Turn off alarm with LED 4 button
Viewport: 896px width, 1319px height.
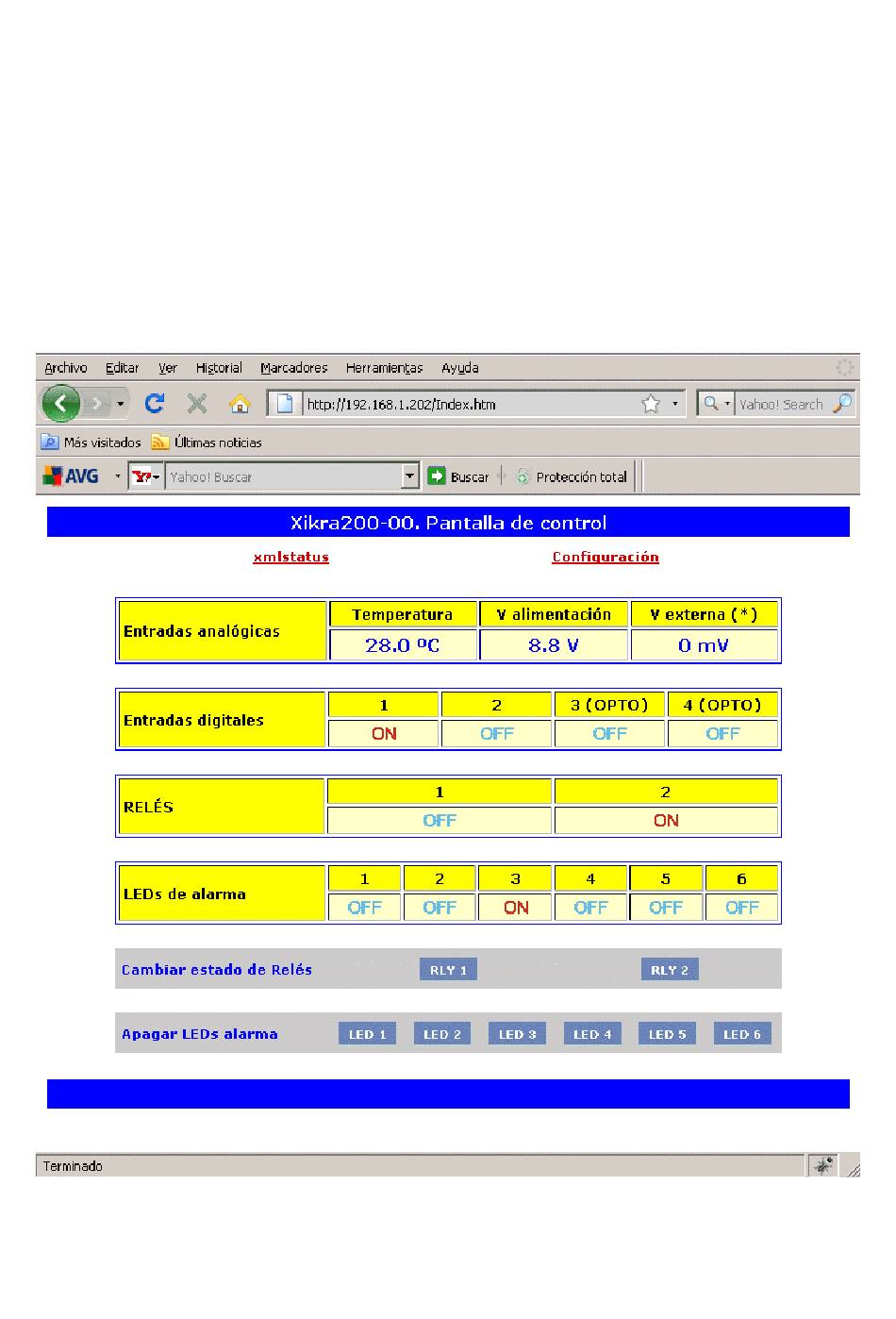592,1034
